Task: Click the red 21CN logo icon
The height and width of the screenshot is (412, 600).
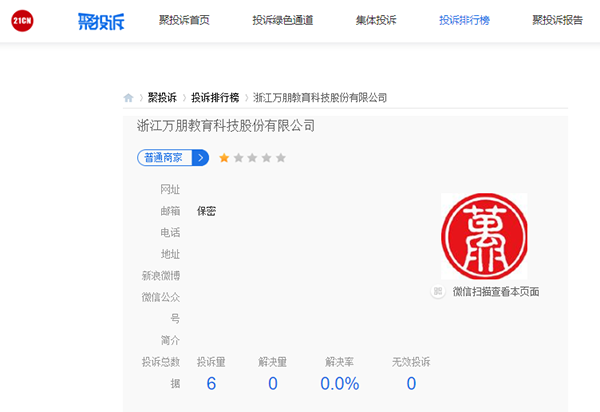Action: point(23,21)
